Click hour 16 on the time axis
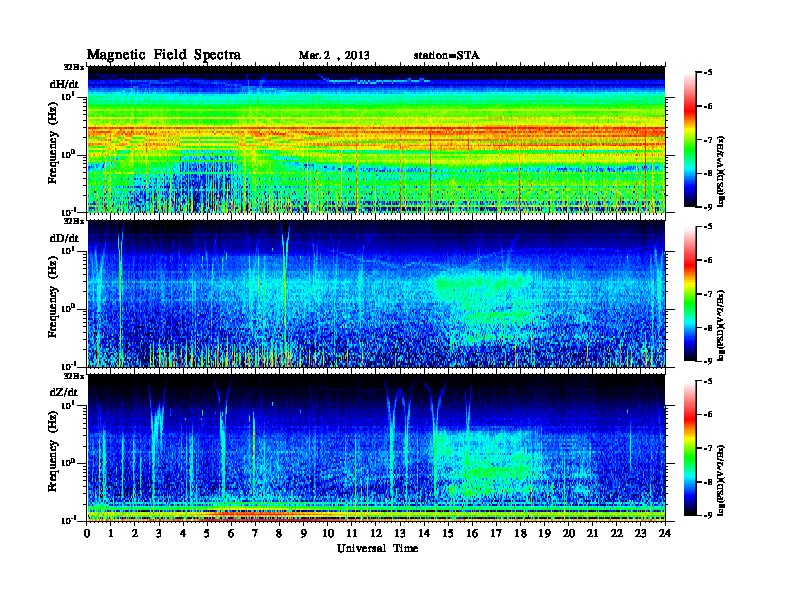 472,534
